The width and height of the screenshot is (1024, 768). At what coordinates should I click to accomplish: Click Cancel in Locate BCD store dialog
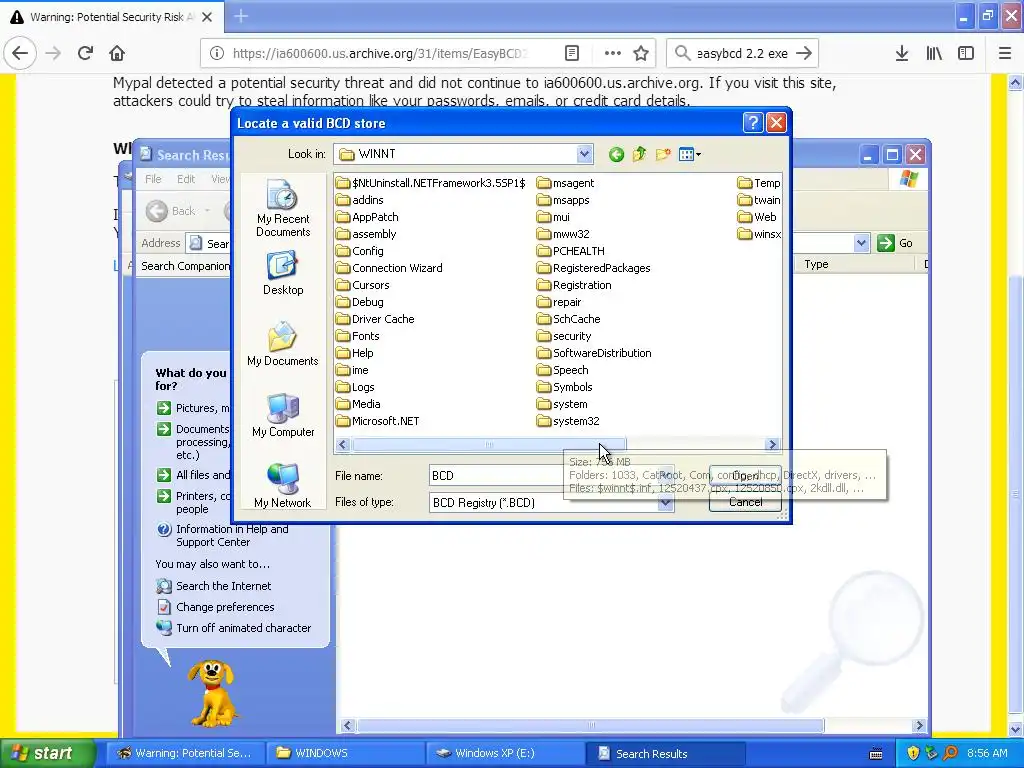[745, 502]
